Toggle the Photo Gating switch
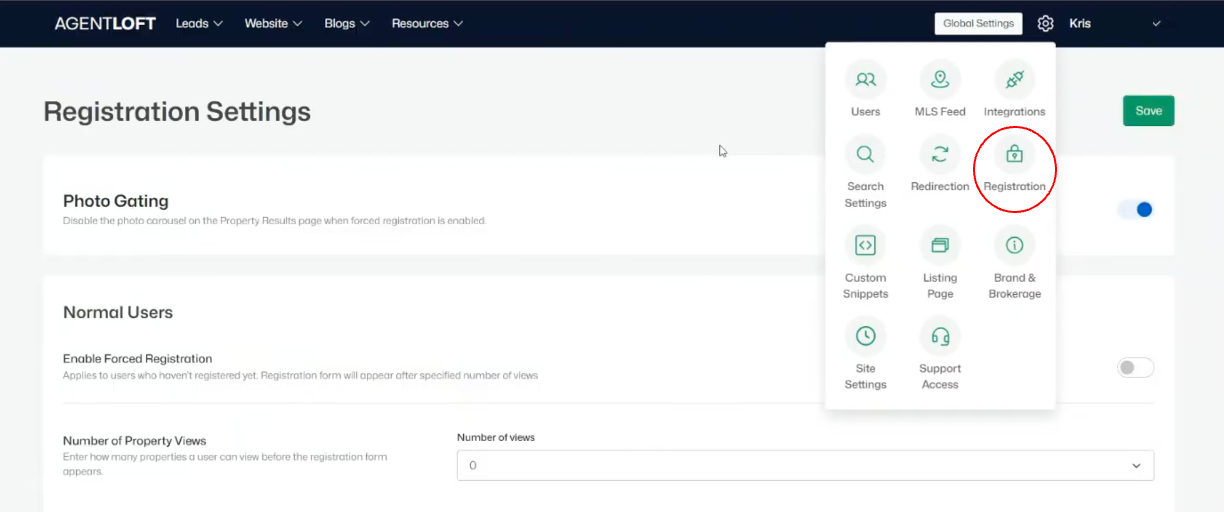 1136,209
